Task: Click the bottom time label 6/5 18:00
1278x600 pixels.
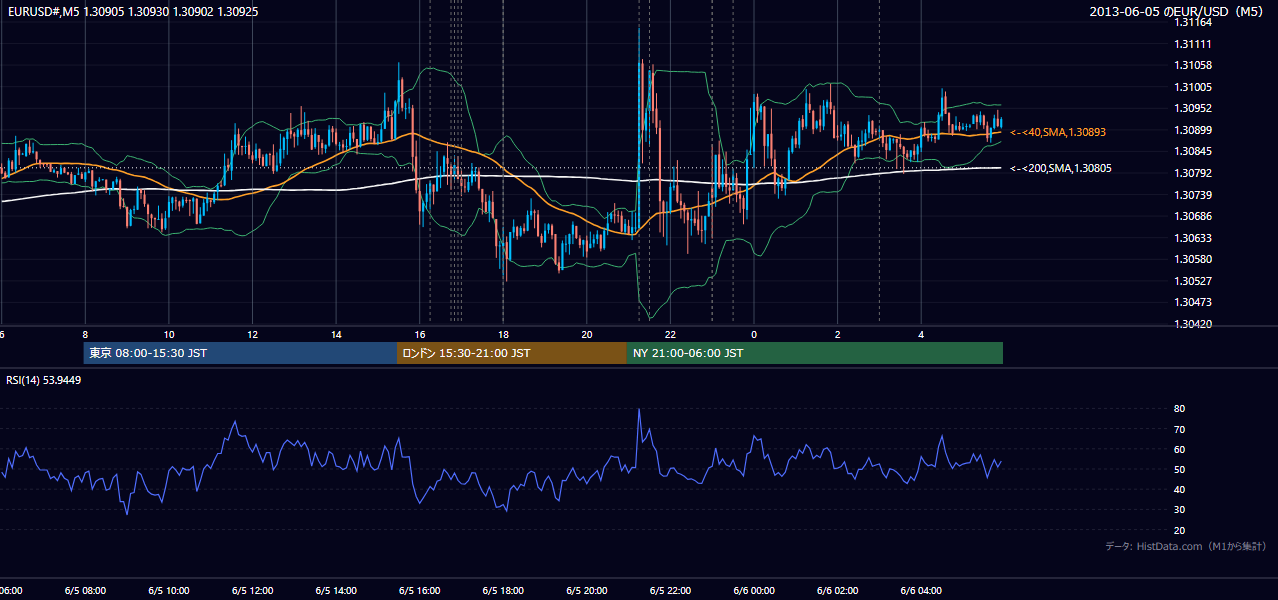Action: click(503, 591)
